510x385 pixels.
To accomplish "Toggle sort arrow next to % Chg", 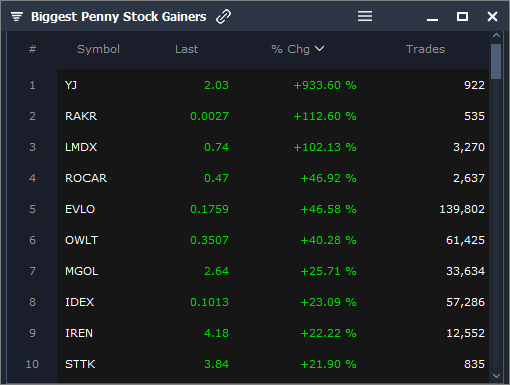I will point(319,49).
